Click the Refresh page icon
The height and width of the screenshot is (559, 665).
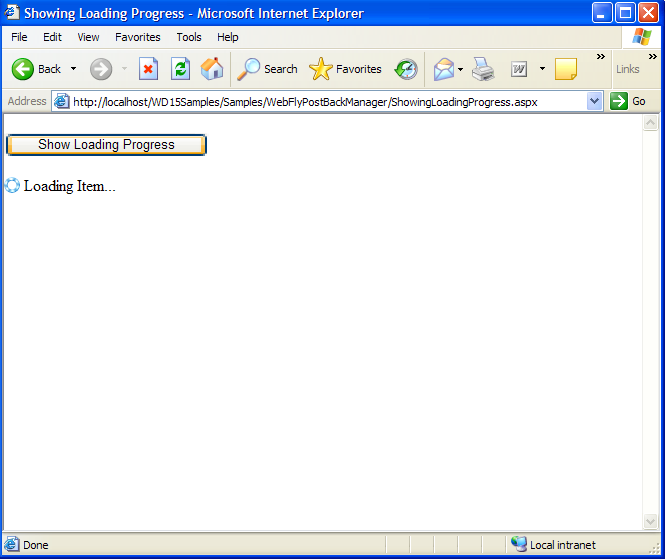tap(180, 69)
